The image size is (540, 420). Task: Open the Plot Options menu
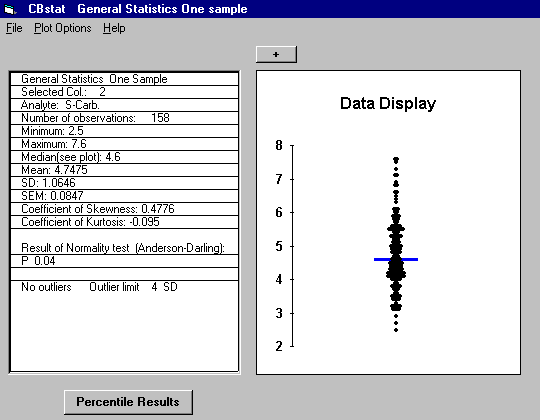pyautogui.click(x=63, y=28)
